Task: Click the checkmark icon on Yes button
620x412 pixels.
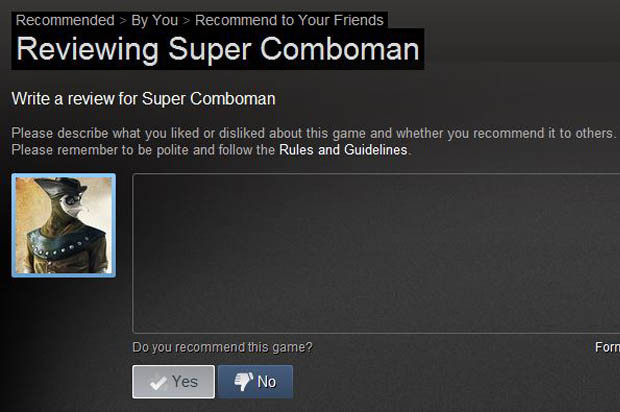Action: click(x=158, y=382)
